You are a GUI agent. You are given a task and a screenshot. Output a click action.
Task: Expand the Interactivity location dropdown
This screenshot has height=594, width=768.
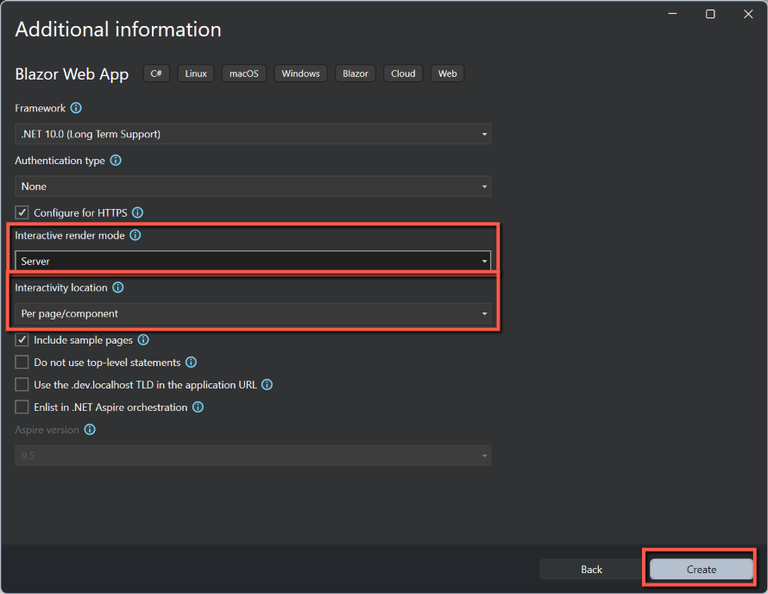[x=253, y=313]
